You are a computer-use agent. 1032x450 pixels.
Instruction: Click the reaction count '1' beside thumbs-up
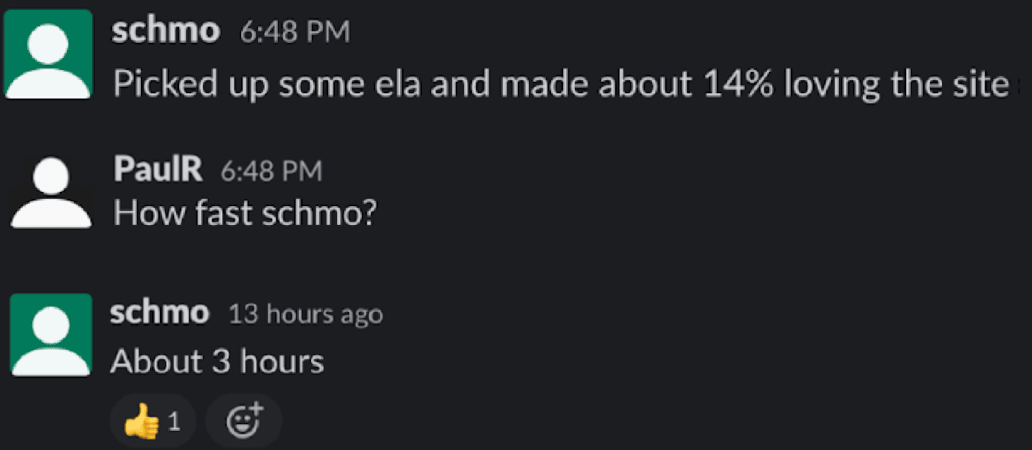coord(174,422)
